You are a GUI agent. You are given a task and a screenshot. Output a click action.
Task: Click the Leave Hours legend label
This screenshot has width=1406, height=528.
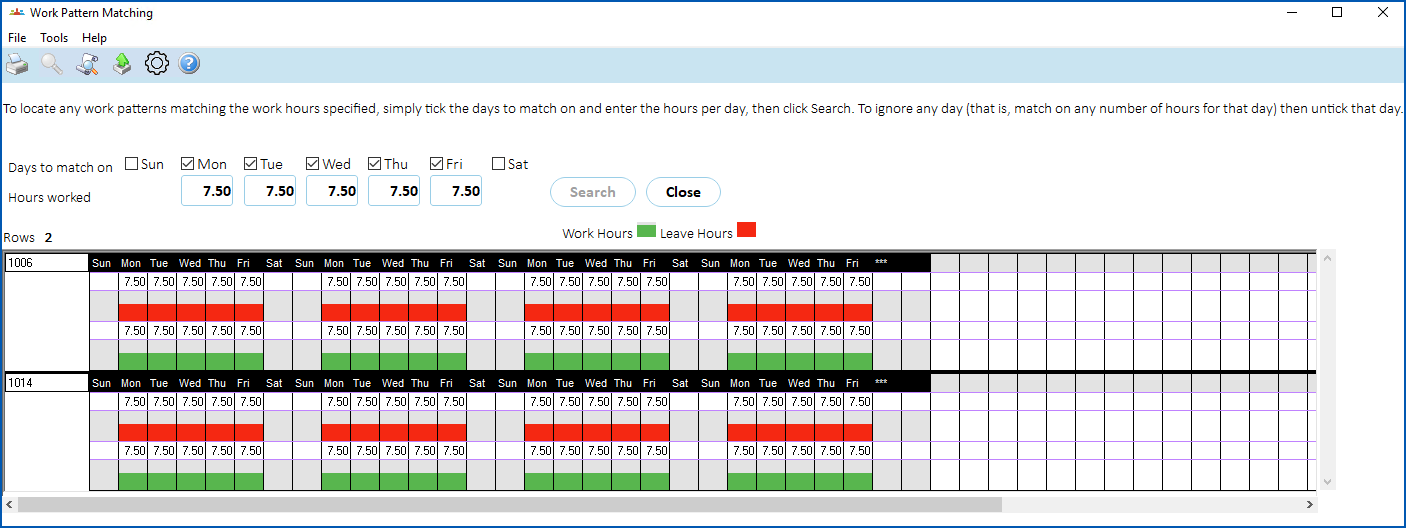point(696,233)
